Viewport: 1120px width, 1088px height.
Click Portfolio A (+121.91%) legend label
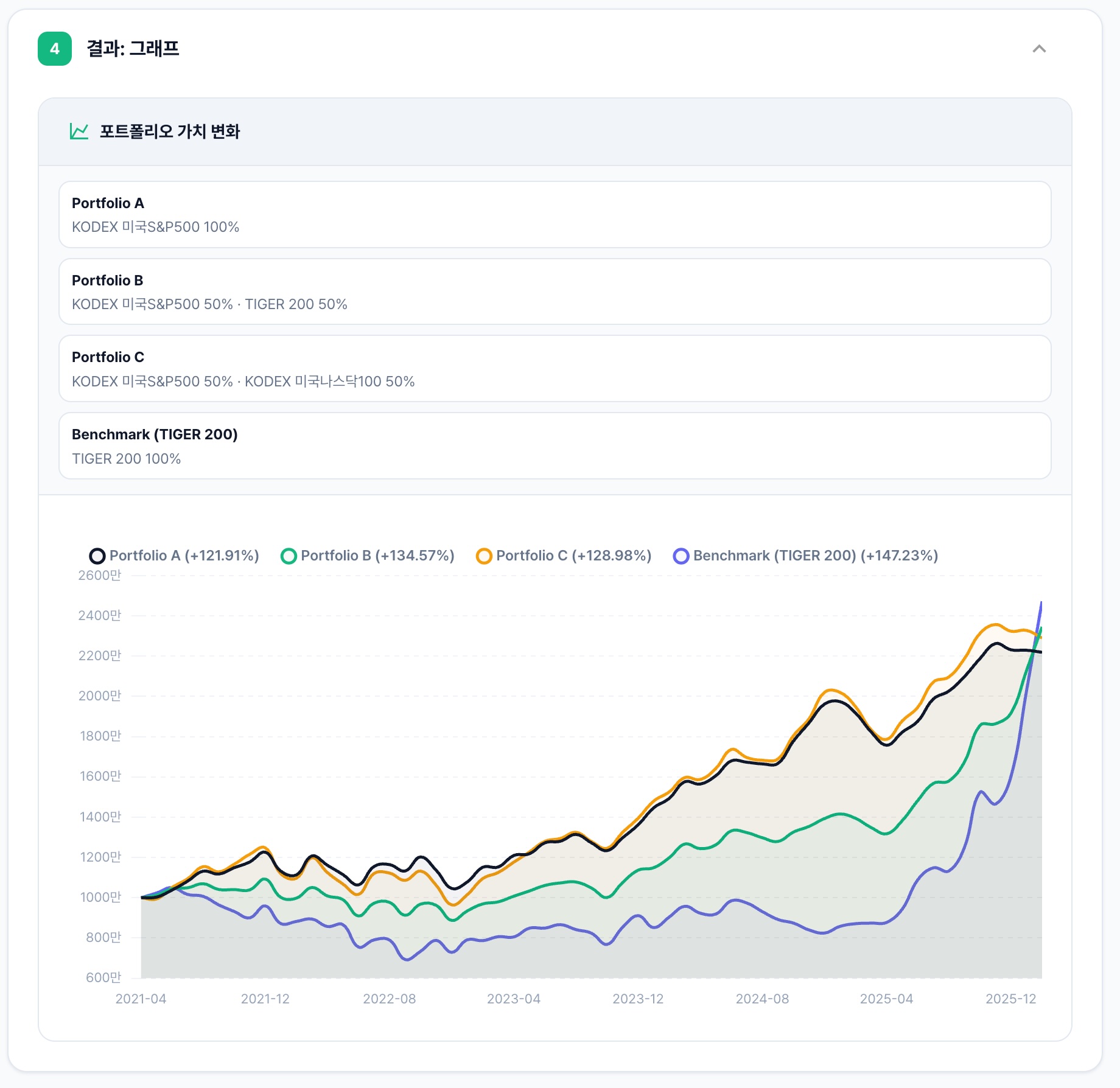coord(184,556)
